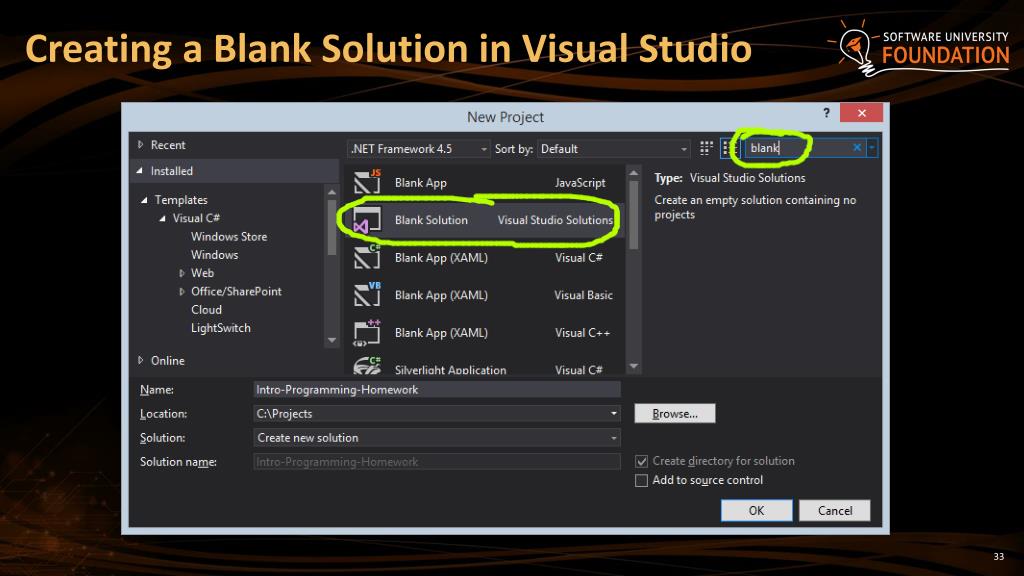
Task: Expand the Web tree node
Action: (182, 273)
